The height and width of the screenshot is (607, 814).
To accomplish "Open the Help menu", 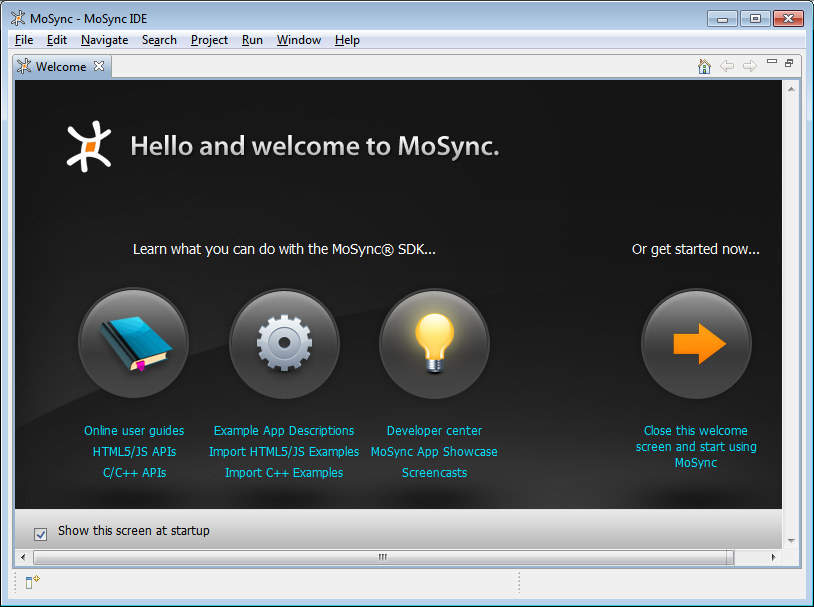I will [x=347, y=40].
